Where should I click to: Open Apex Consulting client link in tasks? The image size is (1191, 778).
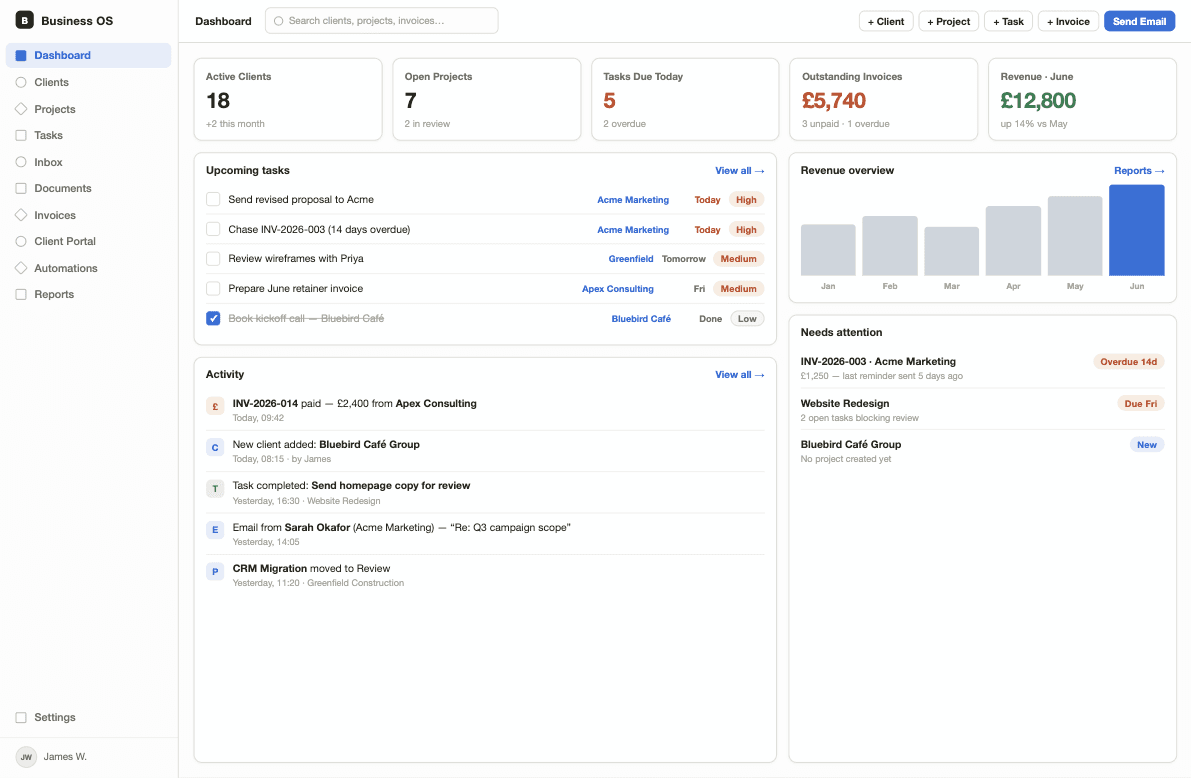click(618, 289)
